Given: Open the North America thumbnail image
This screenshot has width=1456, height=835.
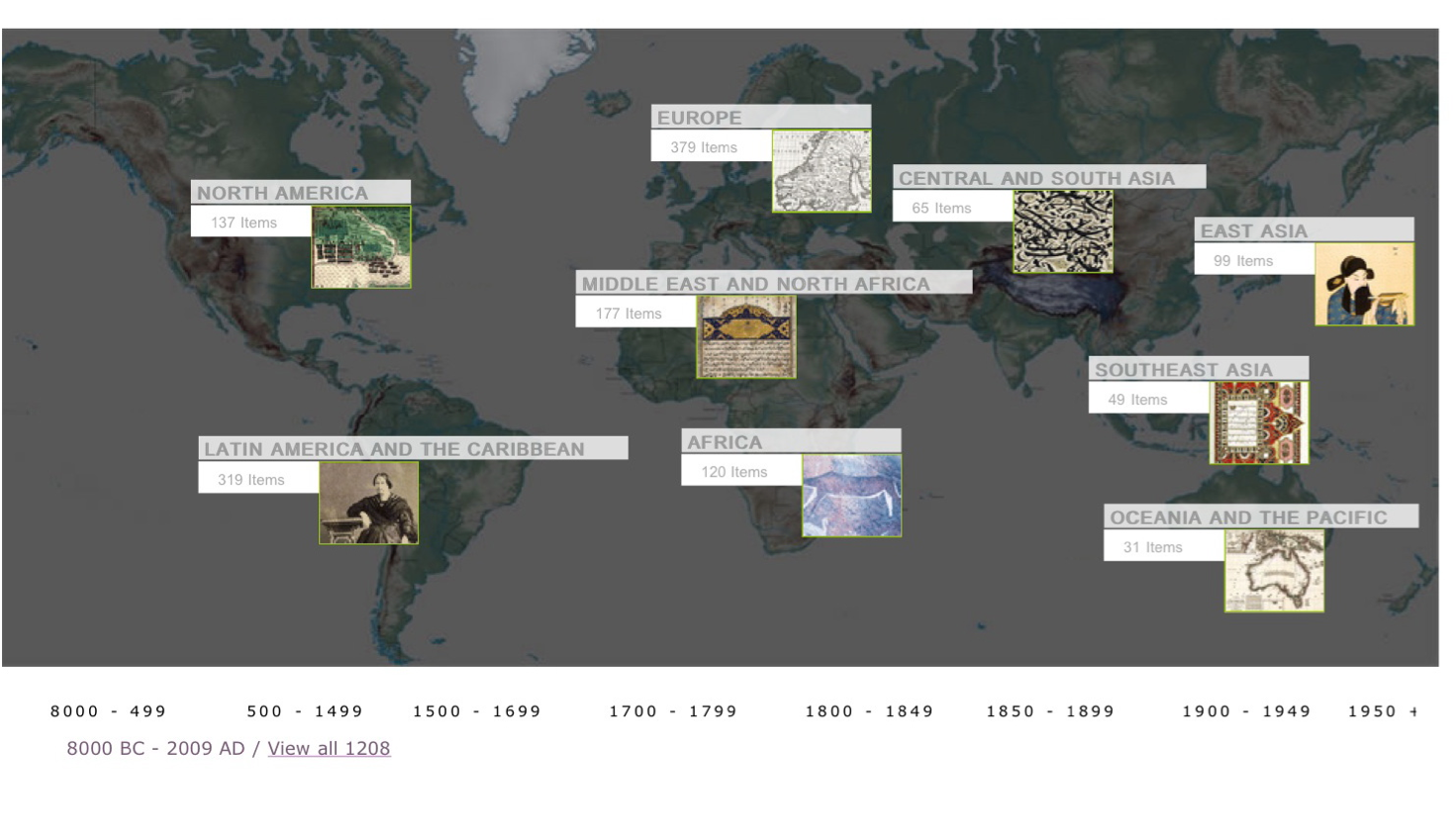Looking at the screenshot, I should 361,246.
